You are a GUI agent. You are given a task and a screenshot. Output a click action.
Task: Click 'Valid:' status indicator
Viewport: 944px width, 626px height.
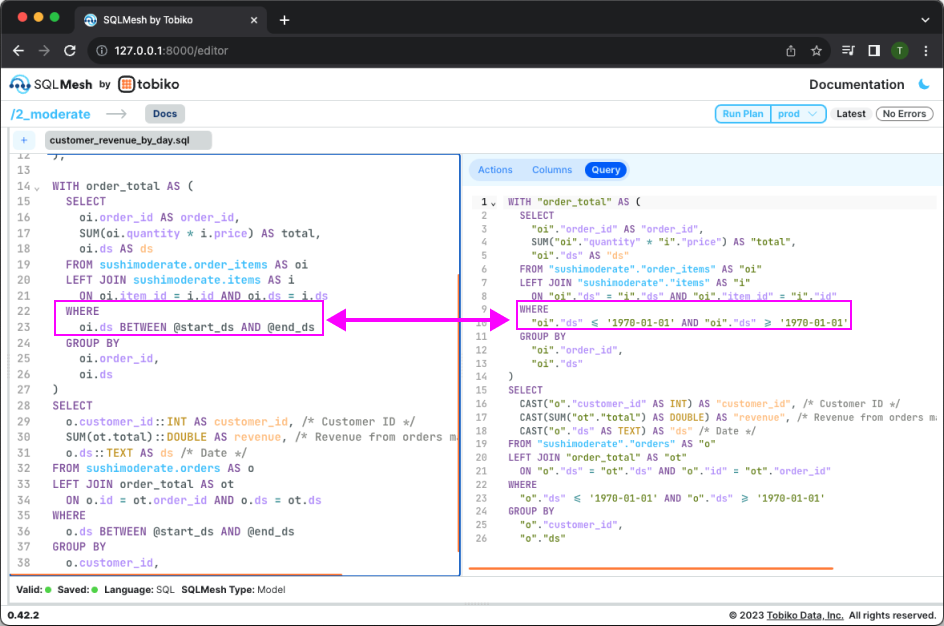tap(34, 589)
